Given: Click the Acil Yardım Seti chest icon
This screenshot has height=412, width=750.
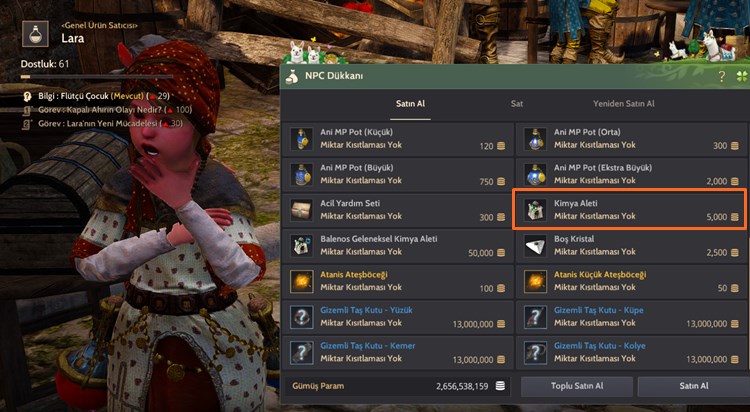Looking at the screenshot, I should [x=301, y=210].
